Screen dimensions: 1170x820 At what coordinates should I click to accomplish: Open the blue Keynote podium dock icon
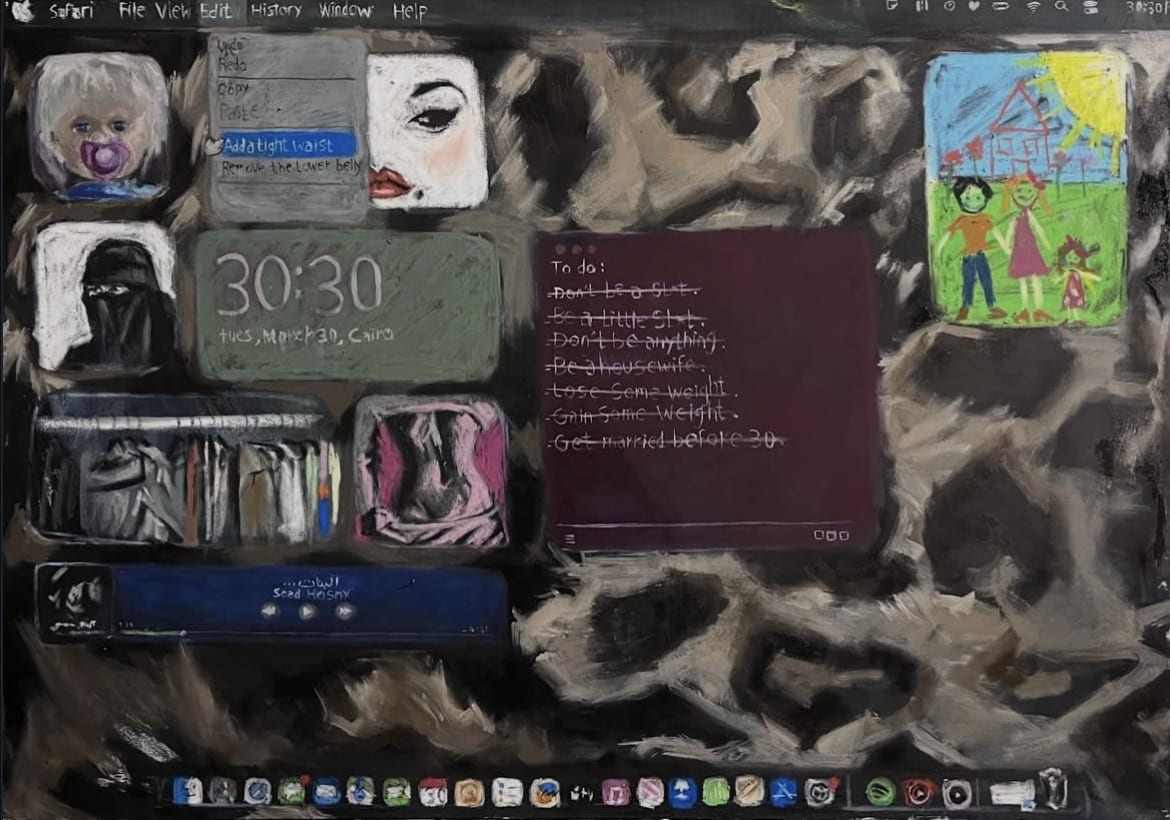tap(682, 792)
